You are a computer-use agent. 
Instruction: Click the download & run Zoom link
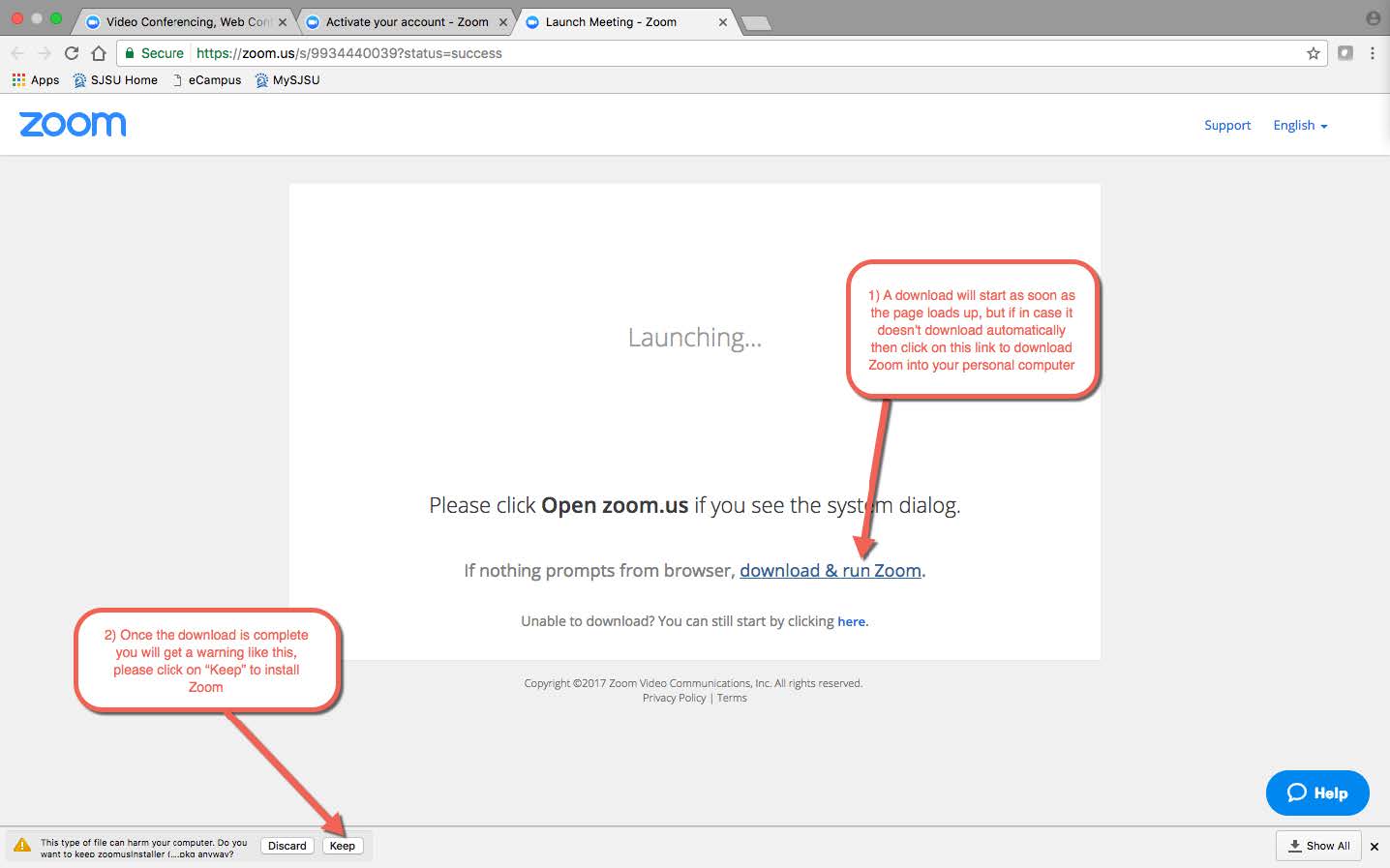pyautogui.click(x=830, y=571)
